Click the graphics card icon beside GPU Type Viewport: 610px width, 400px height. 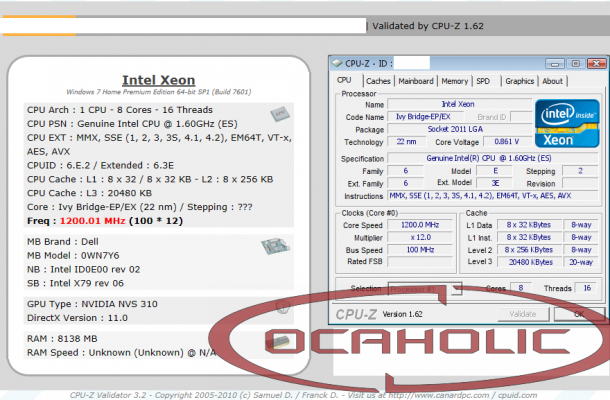point(283,305)
